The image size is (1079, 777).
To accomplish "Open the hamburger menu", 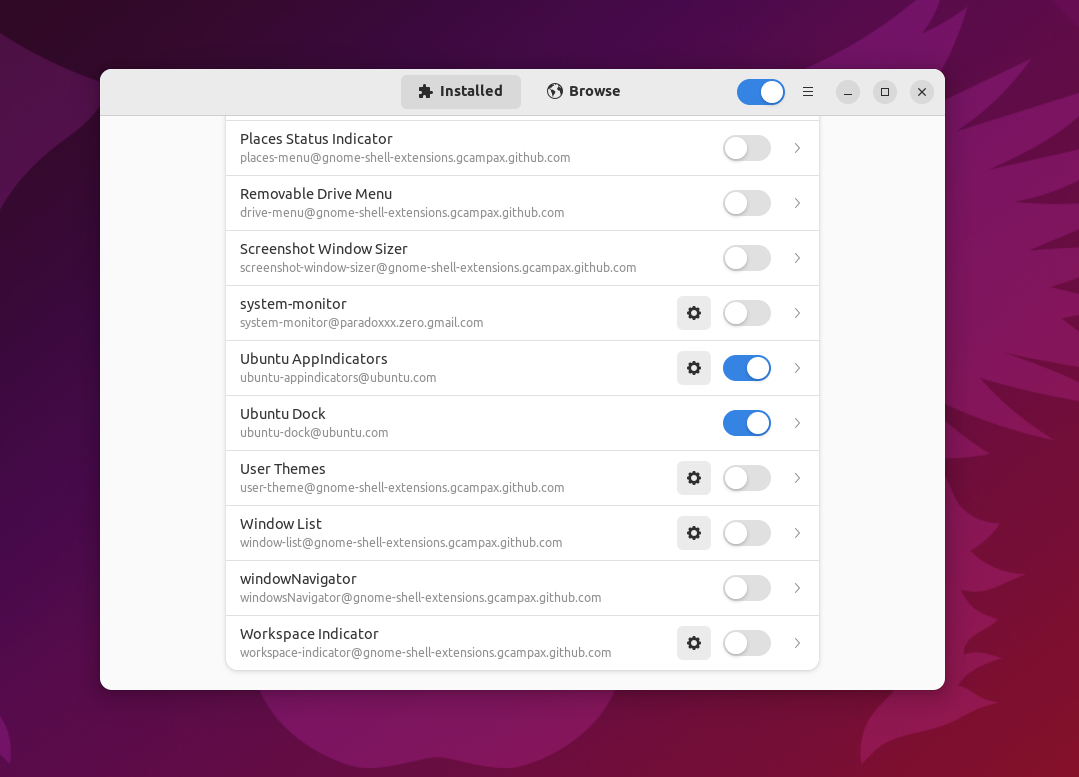I will coord(808,91).
